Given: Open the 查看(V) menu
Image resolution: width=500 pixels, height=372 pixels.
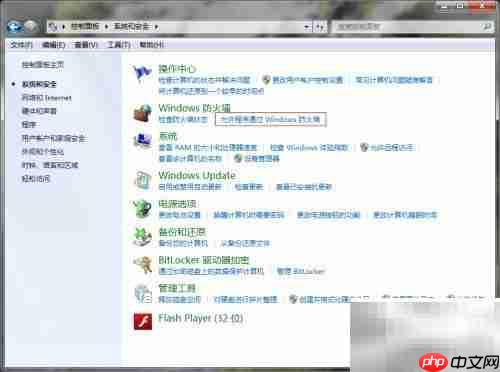Looking at the screenshot, I should 86,45.
